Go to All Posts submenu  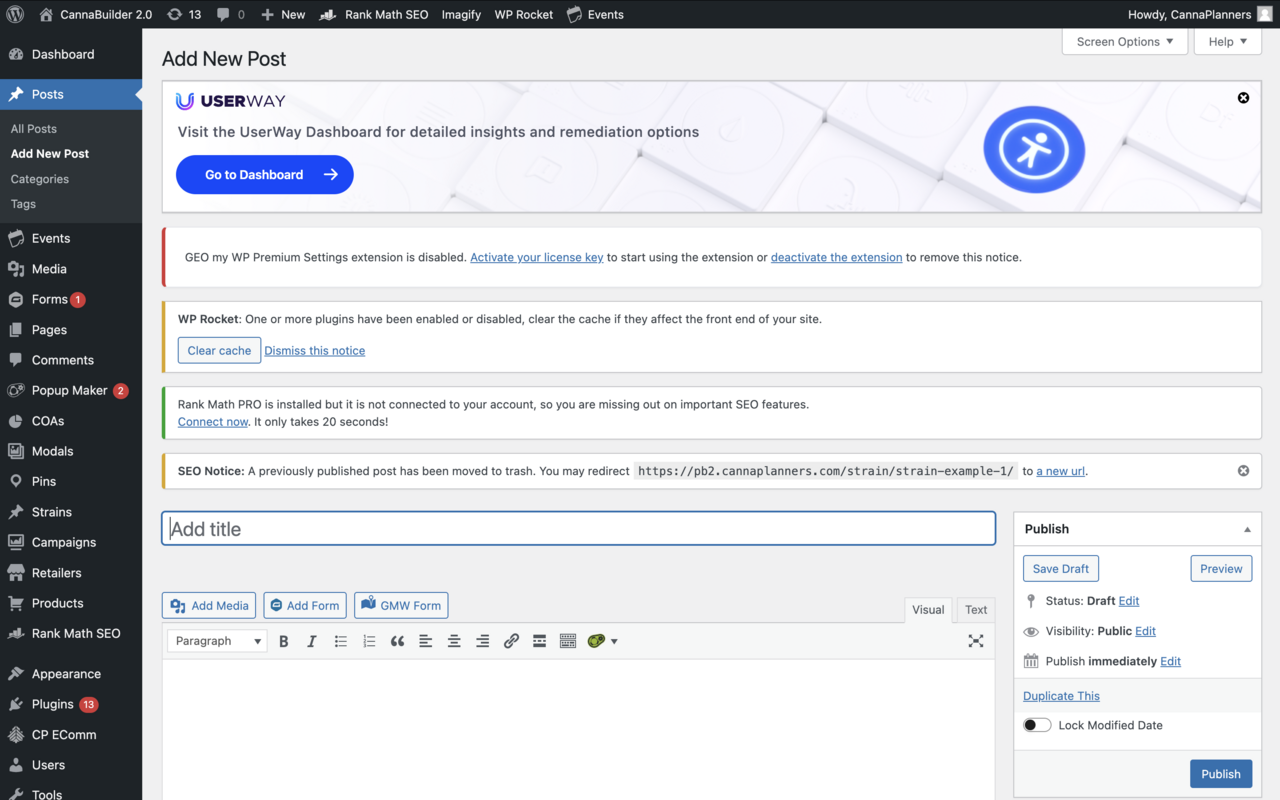pyautogui.click(x=34, y=129)
